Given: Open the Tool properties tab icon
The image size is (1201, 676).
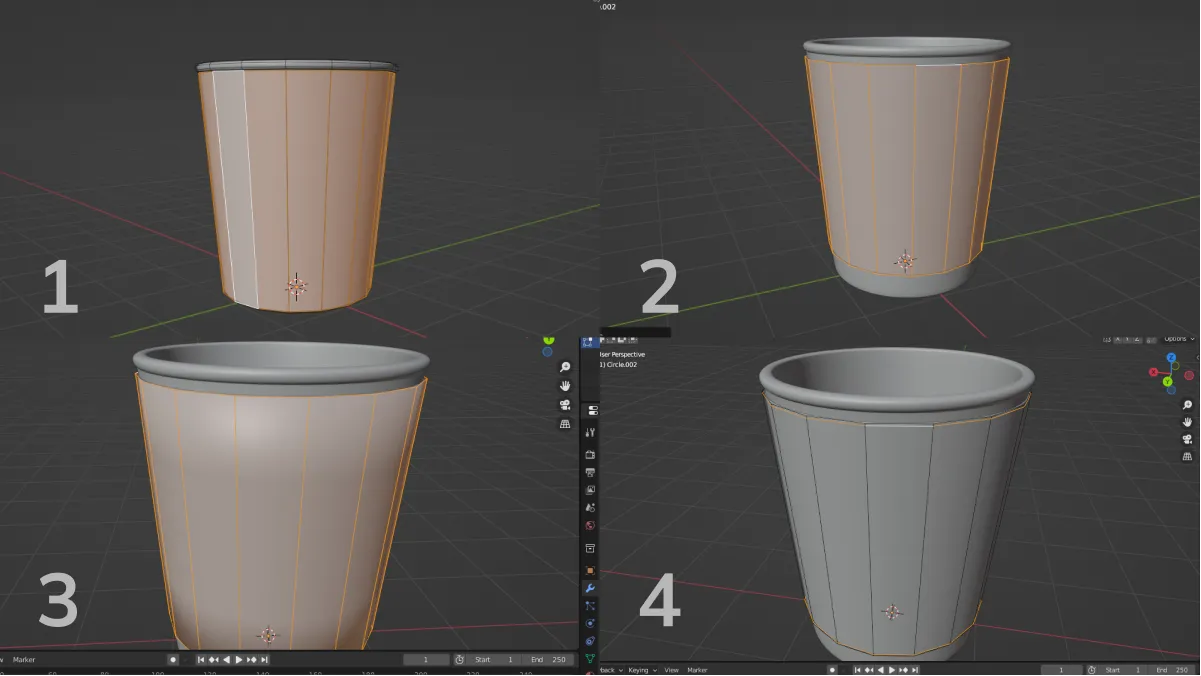Looking at the screenshot, I should click(590, 432).
